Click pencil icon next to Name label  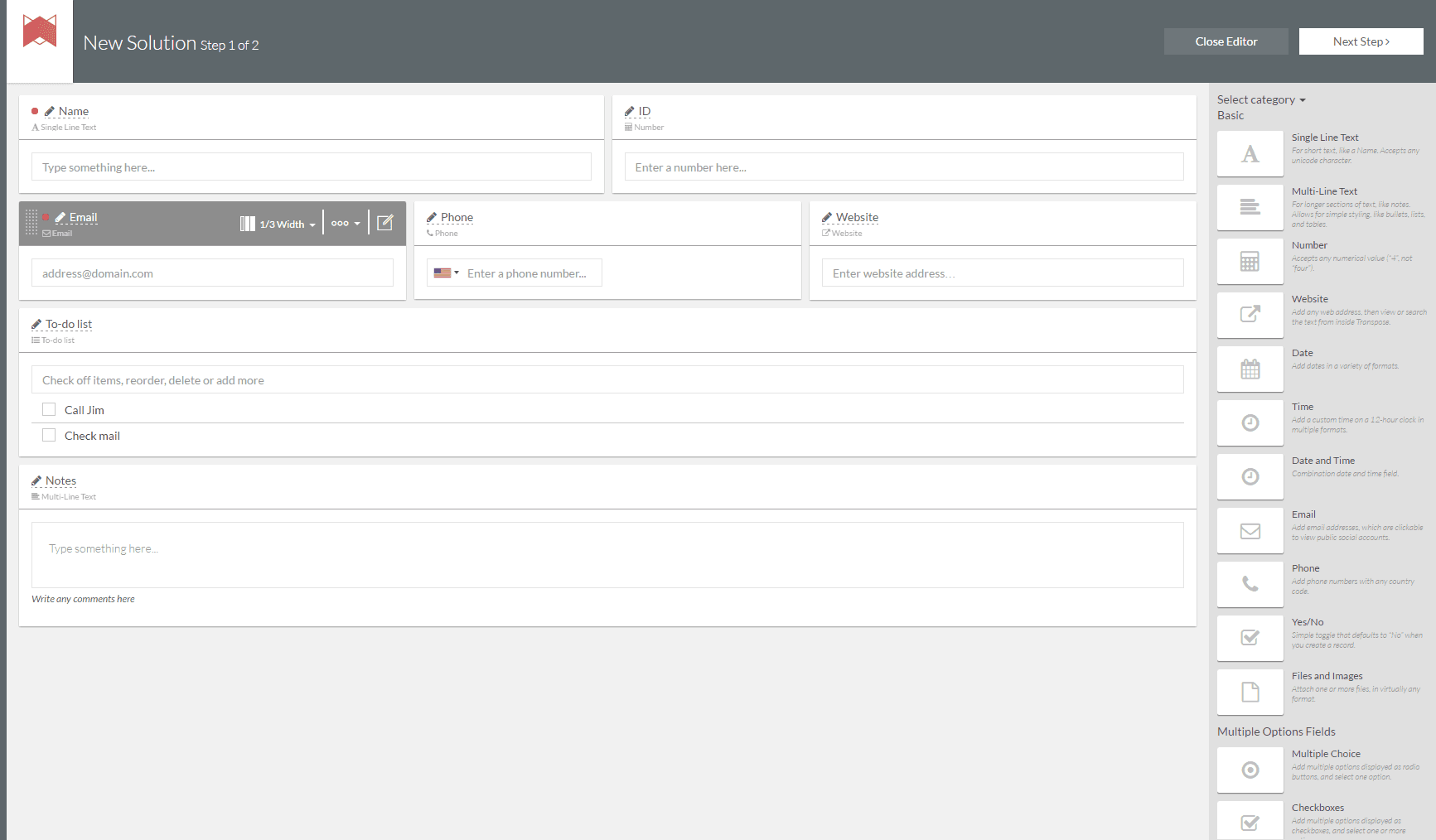[x=50, y=111]
